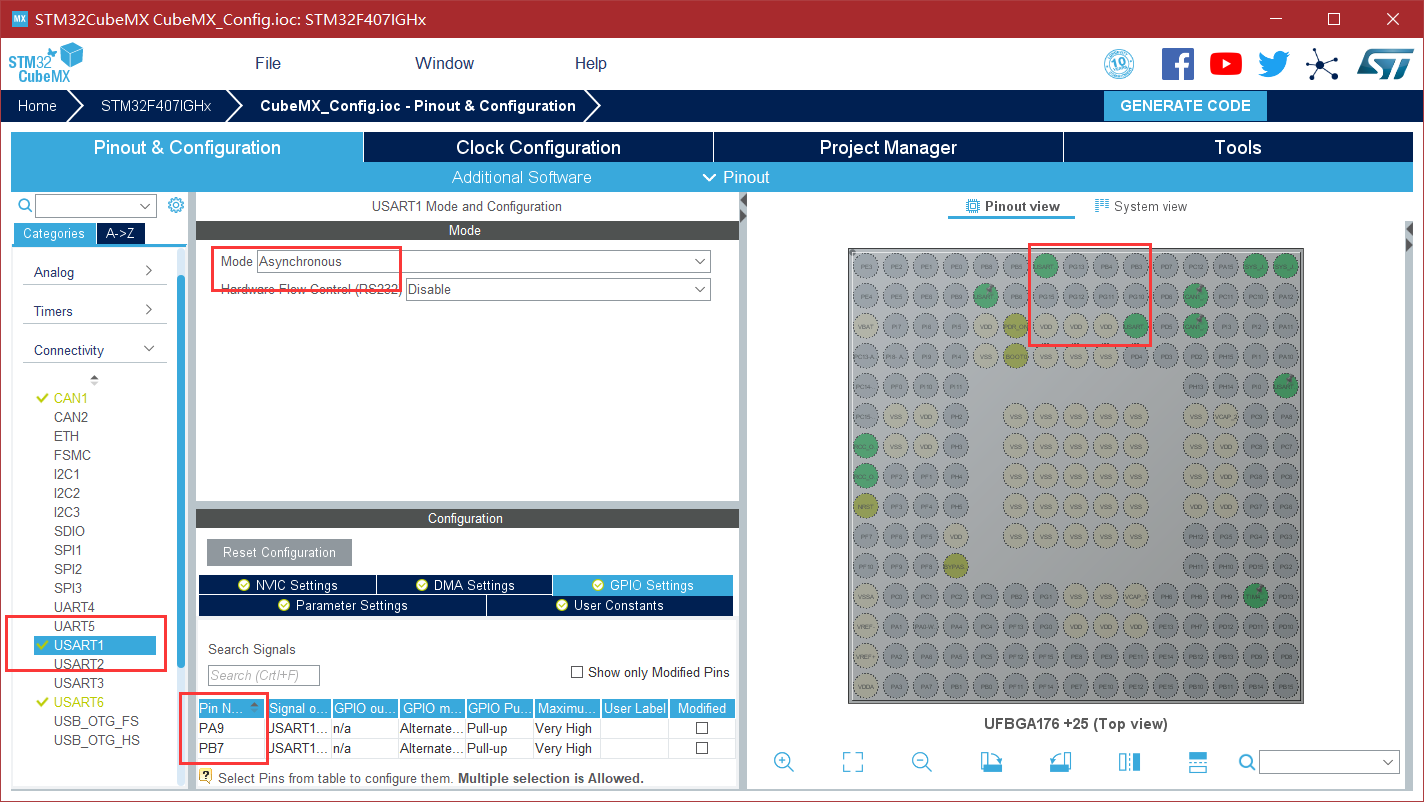
Task: Click the Search Signals input field
Action: click(x=264, y=675)
